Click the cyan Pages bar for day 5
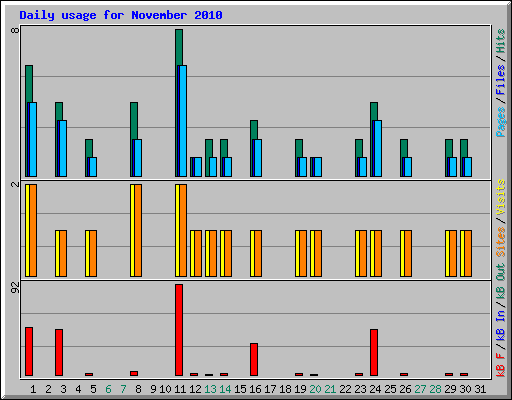Screen dimensions: 512x400 (93, 167)
